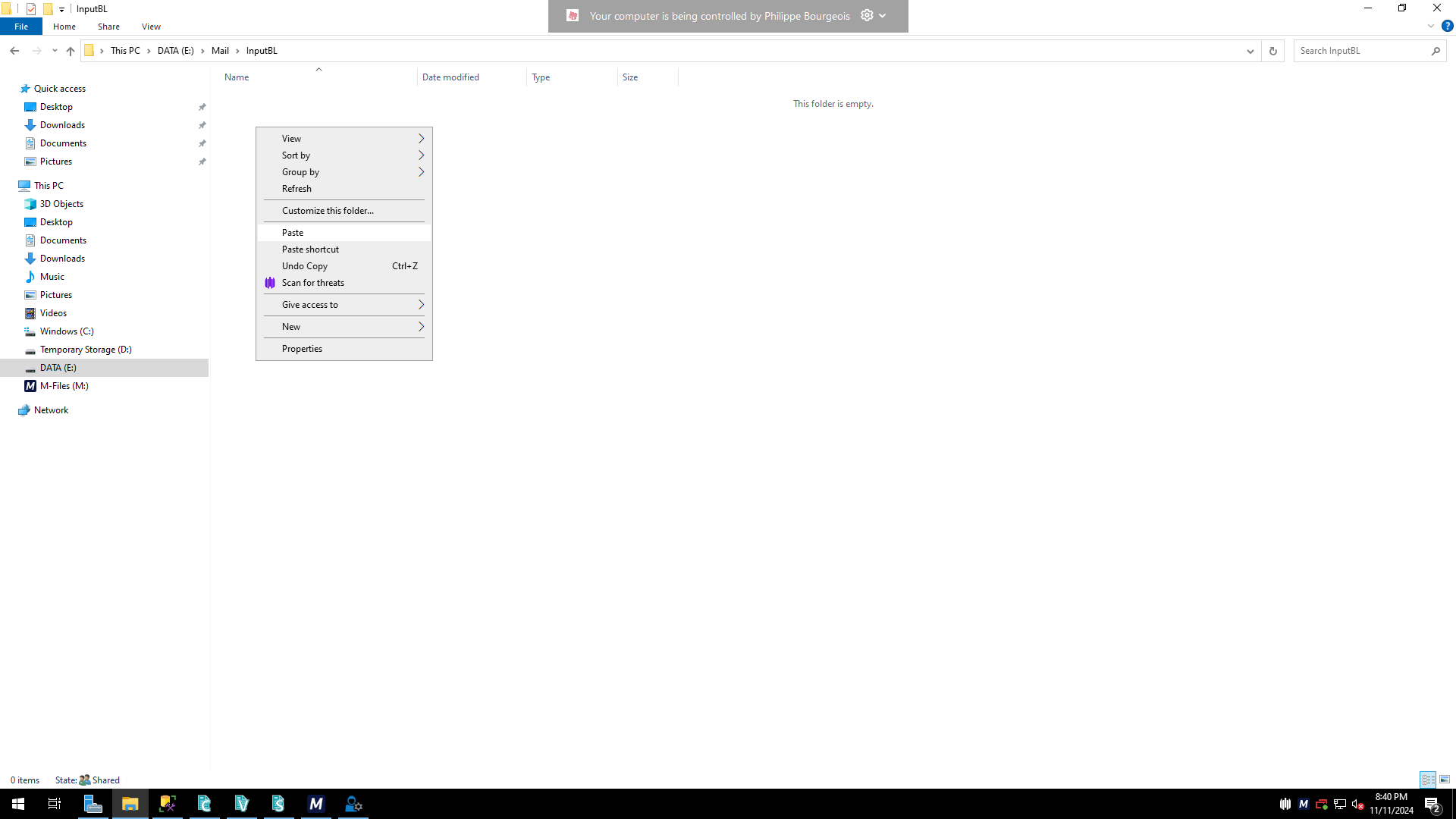Viewport: 1456px width, 819px height.
Task: Open the address bar history dropdown
Action: 1250,51
